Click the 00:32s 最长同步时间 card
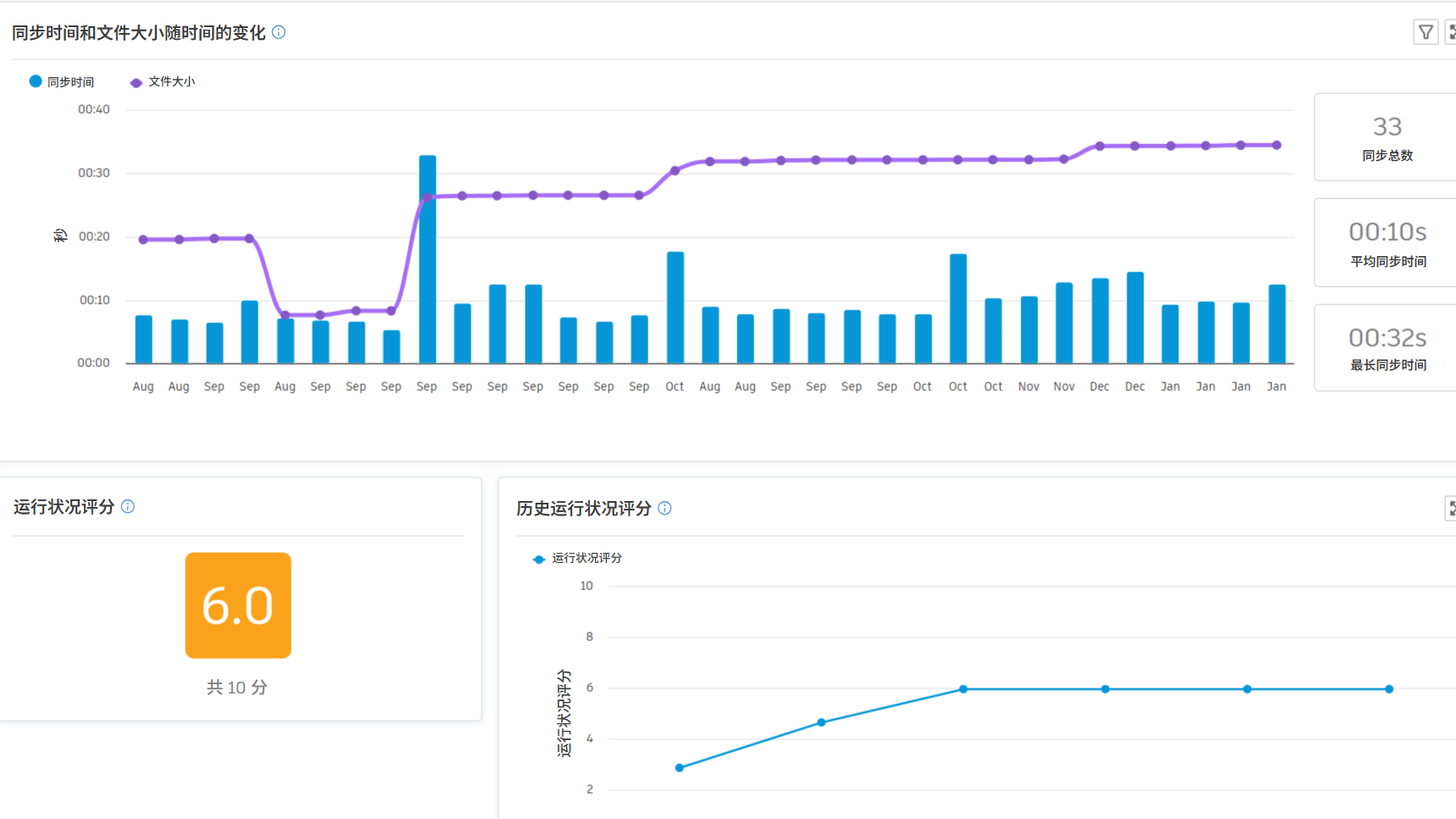Screen dimensions: 1456x819 pos(1387,348)
